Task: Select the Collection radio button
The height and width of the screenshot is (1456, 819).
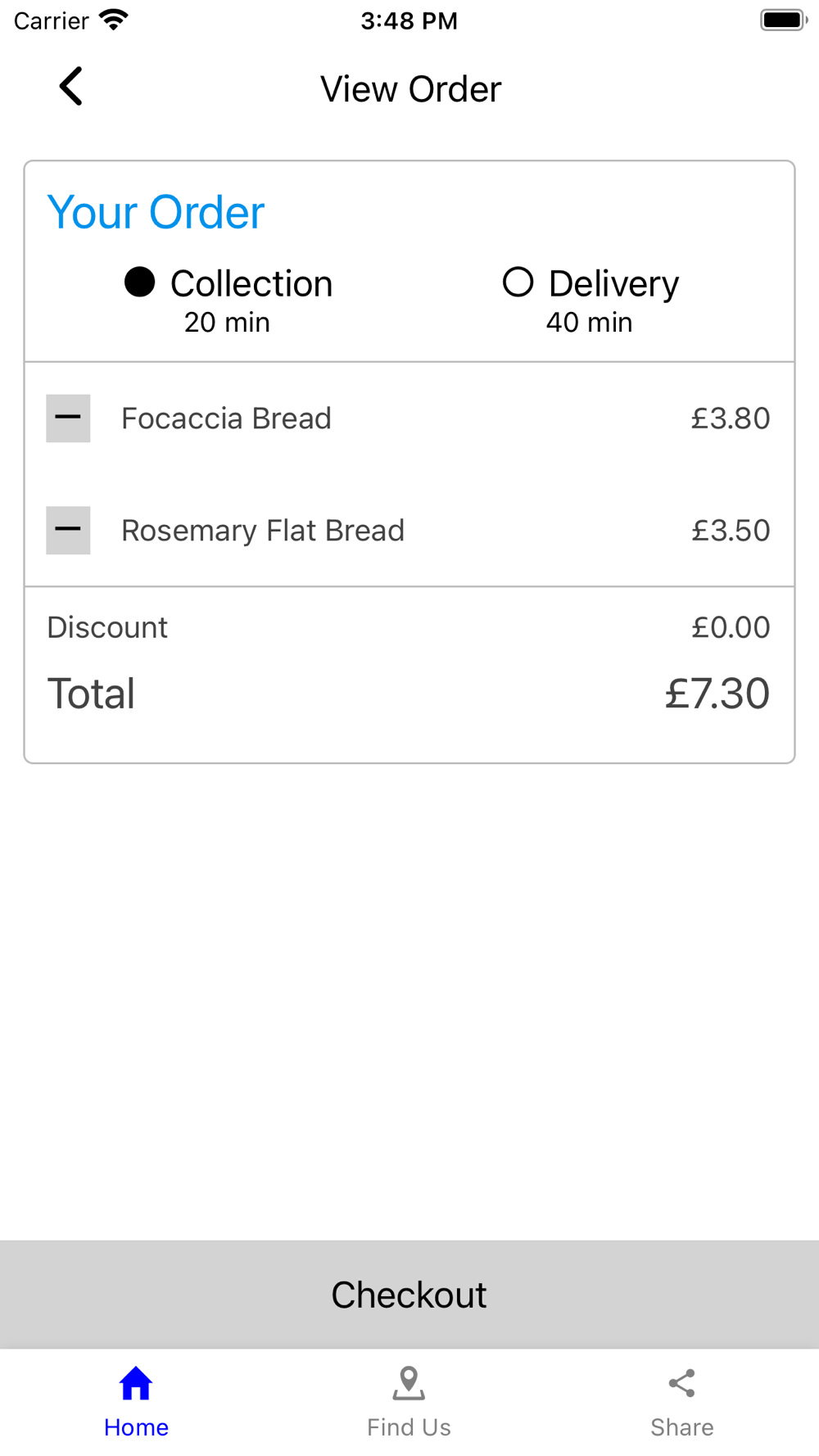Action: click(x=140, y=283)
